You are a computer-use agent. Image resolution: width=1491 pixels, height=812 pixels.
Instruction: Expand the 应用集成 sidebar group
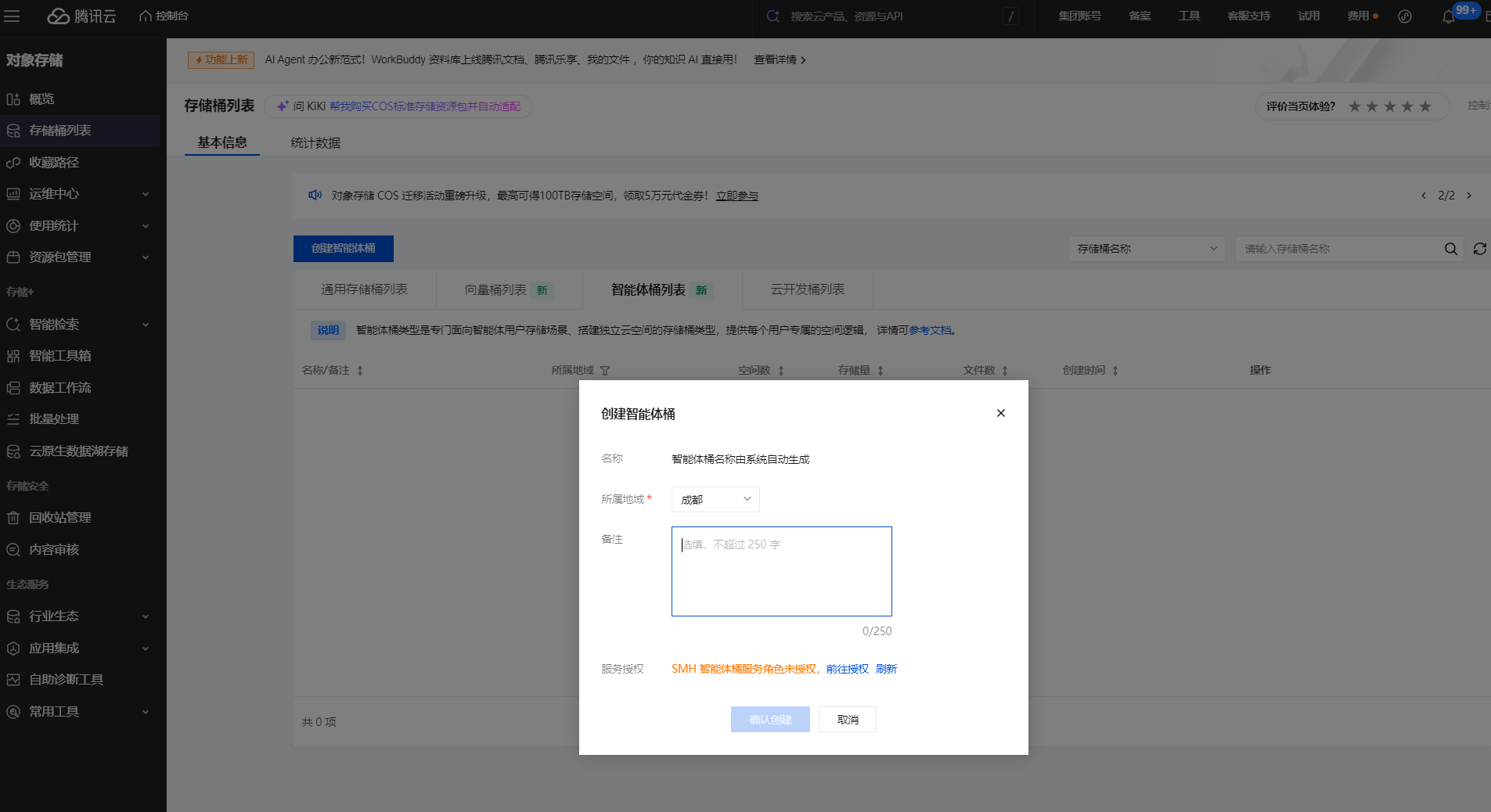(x=146, y=649)
